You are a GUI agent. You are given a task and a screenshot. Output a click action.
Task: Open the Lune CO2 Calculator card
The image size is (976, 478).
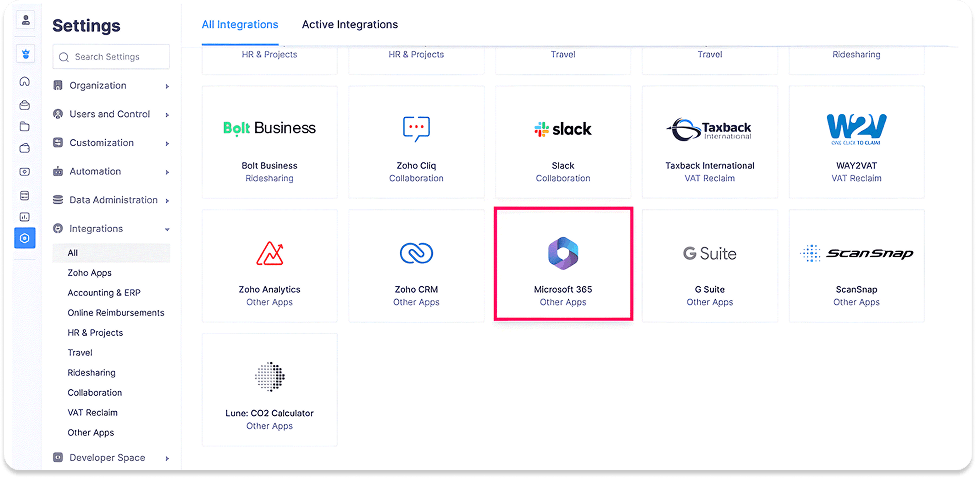click(269, 388)
